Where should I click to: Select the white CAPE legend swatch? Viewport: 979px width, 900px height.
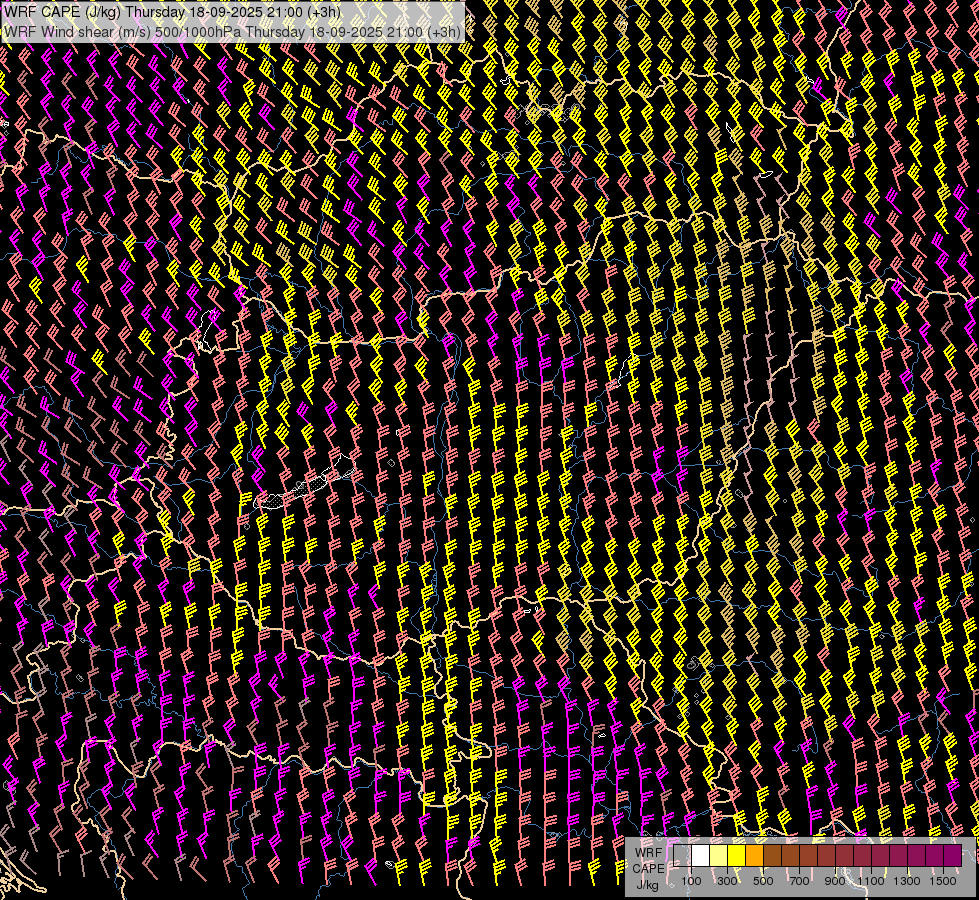701,856
